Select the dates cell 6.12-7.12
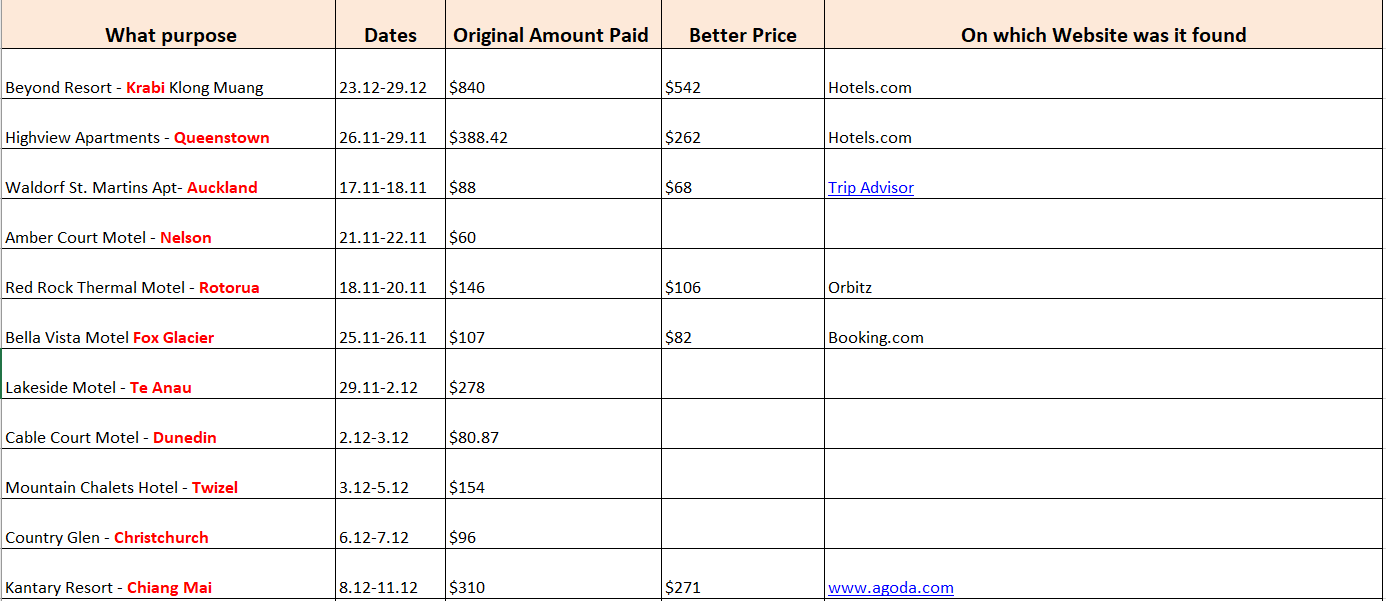This screenshot has width=1386, height=601. (x=390, y=525)
